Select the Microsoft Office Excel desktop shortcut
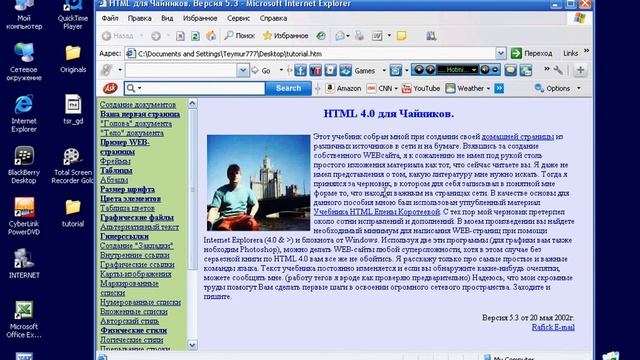This screenshot has height=360, width=640. click(24, 320)
